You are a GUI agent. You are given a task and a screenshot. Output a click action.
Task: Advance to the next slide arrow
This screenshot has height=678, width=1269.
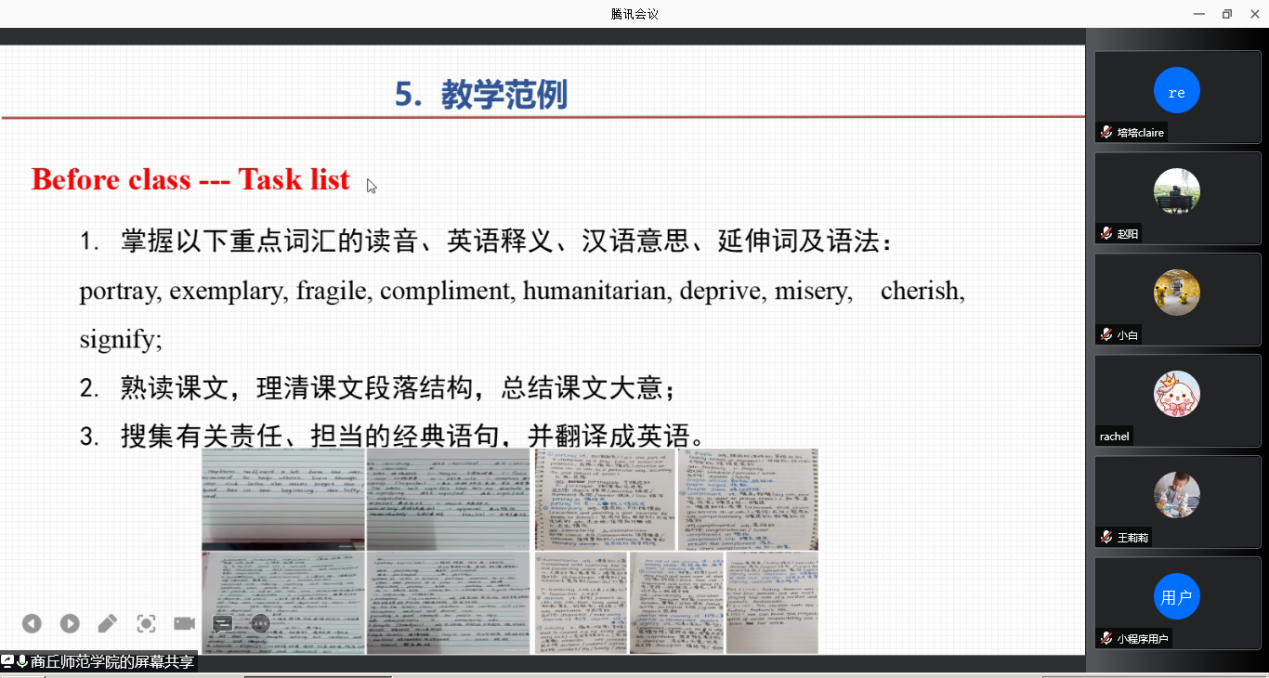tap(69, 623)
